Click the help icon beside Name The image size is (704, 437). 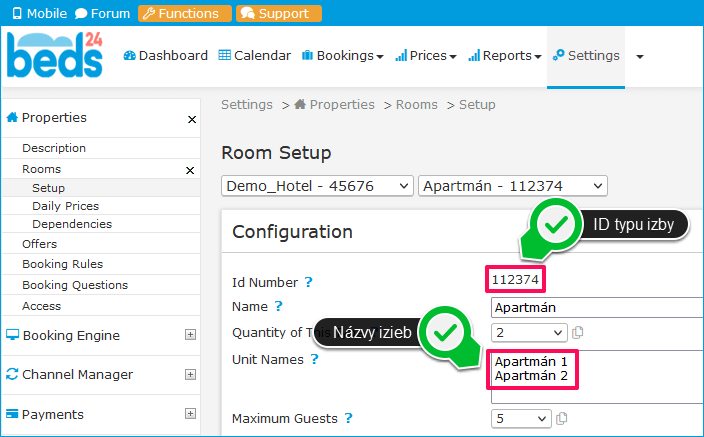pos(279,306)
